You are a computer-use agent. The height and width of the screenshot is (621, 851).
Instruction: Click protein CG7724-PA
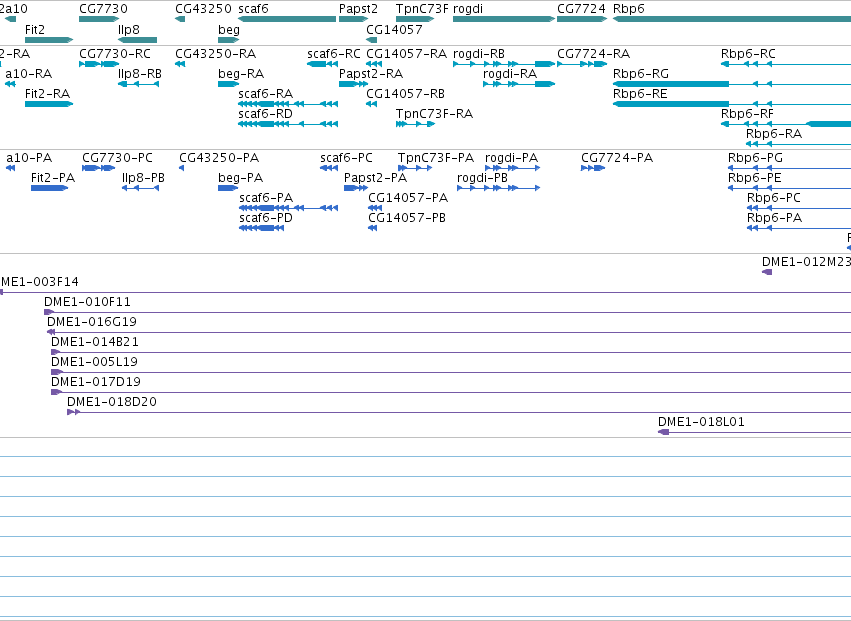(x=593, y=168)
